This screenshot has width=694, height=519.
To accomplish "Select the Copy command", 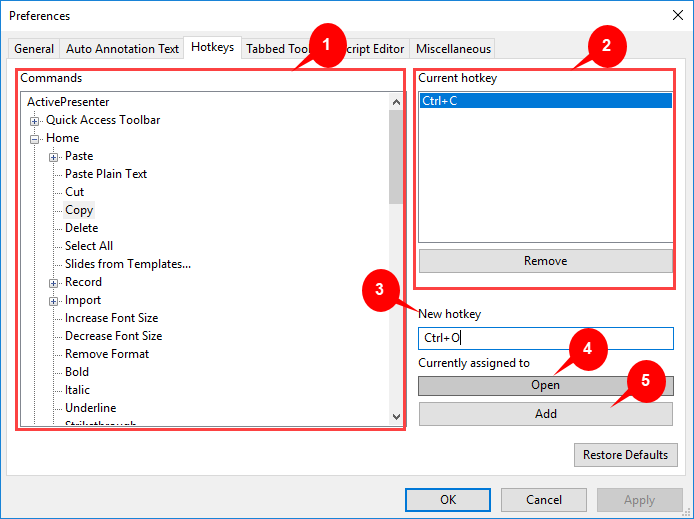I will [x=79, y=210].
